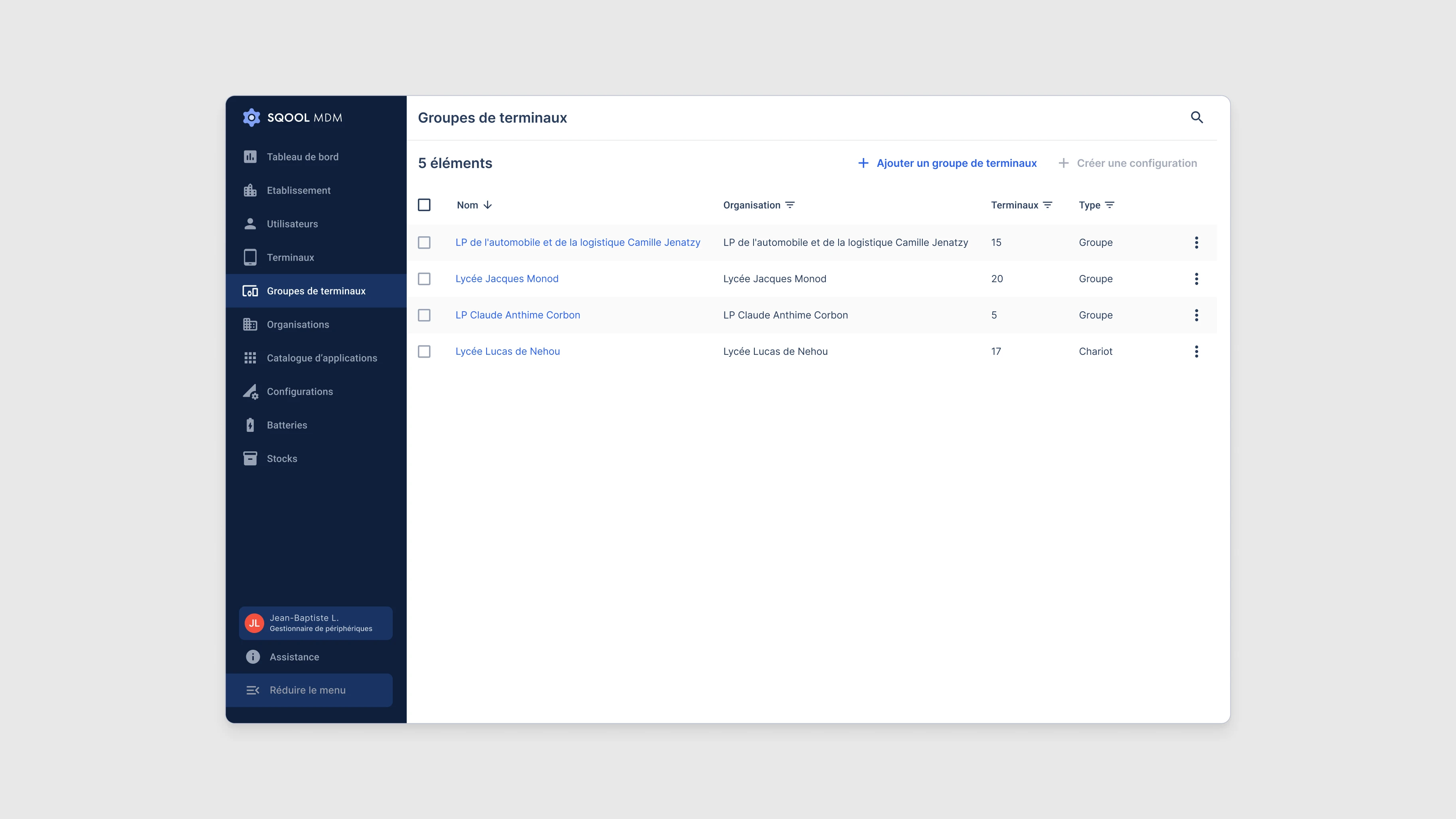The width and height of the screenshot is (1456, 819).
Task: Check the select-all checkbox in the table header
Action: 425,205
